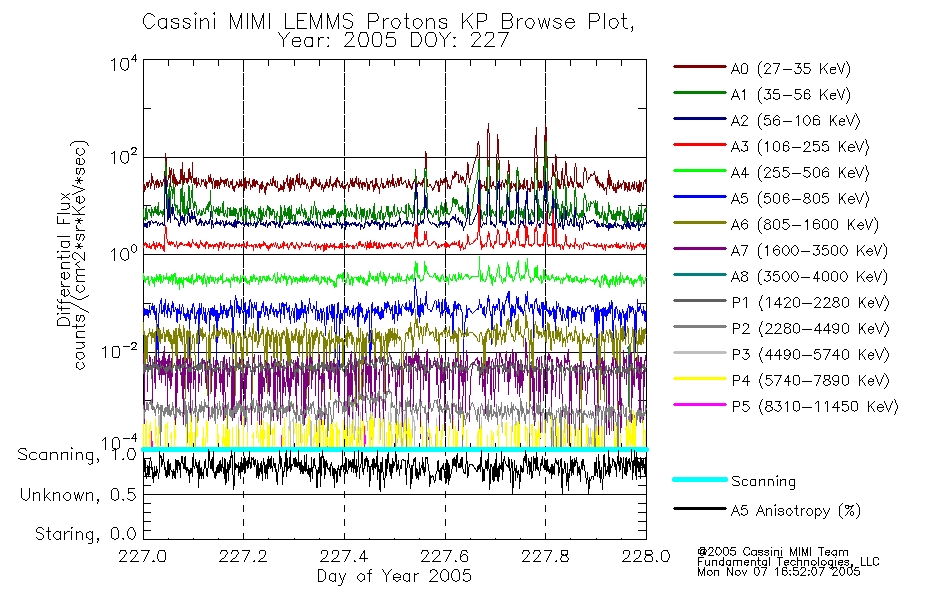Click the x-axis tick label 227.8
This screenshot has height=600, width=950.
545,556
